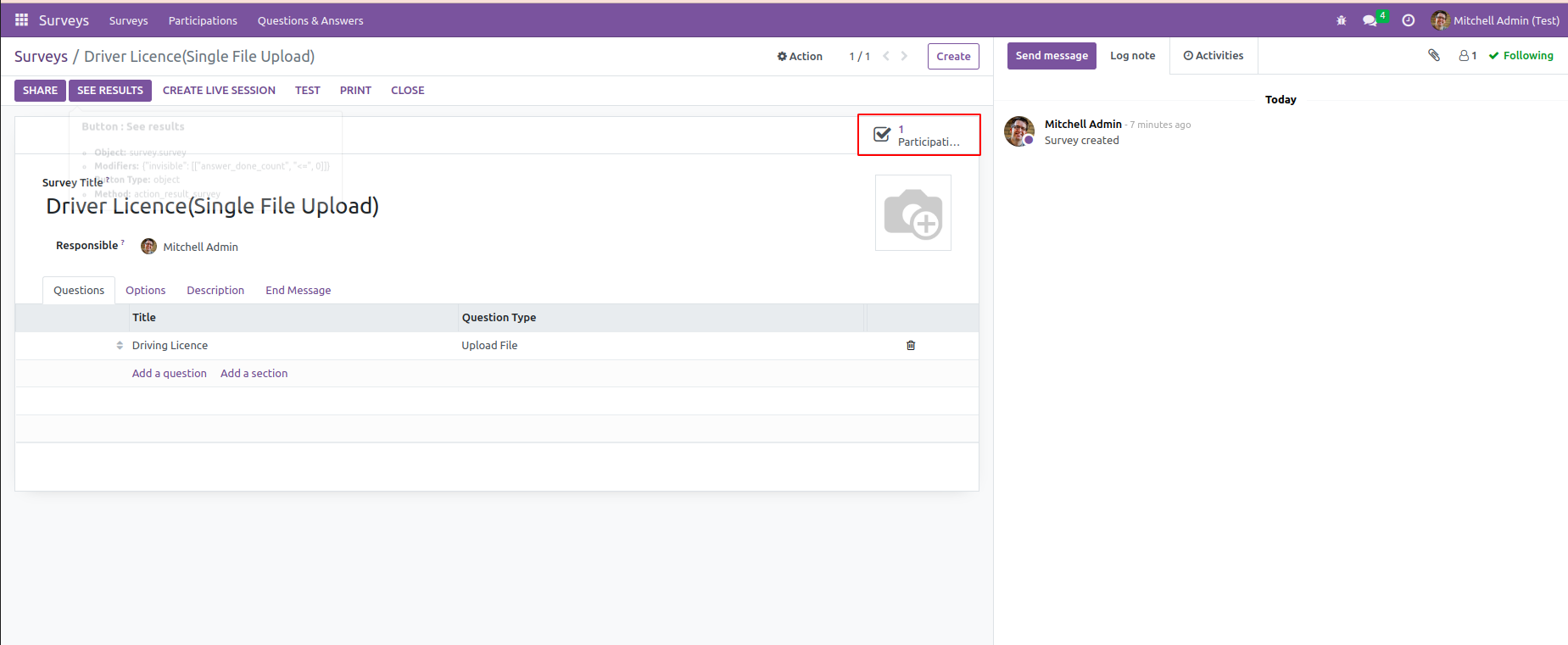Switch to the Options tab
Screen dimensions: 1568x645
pyautogui.click(x=146, y=290)
